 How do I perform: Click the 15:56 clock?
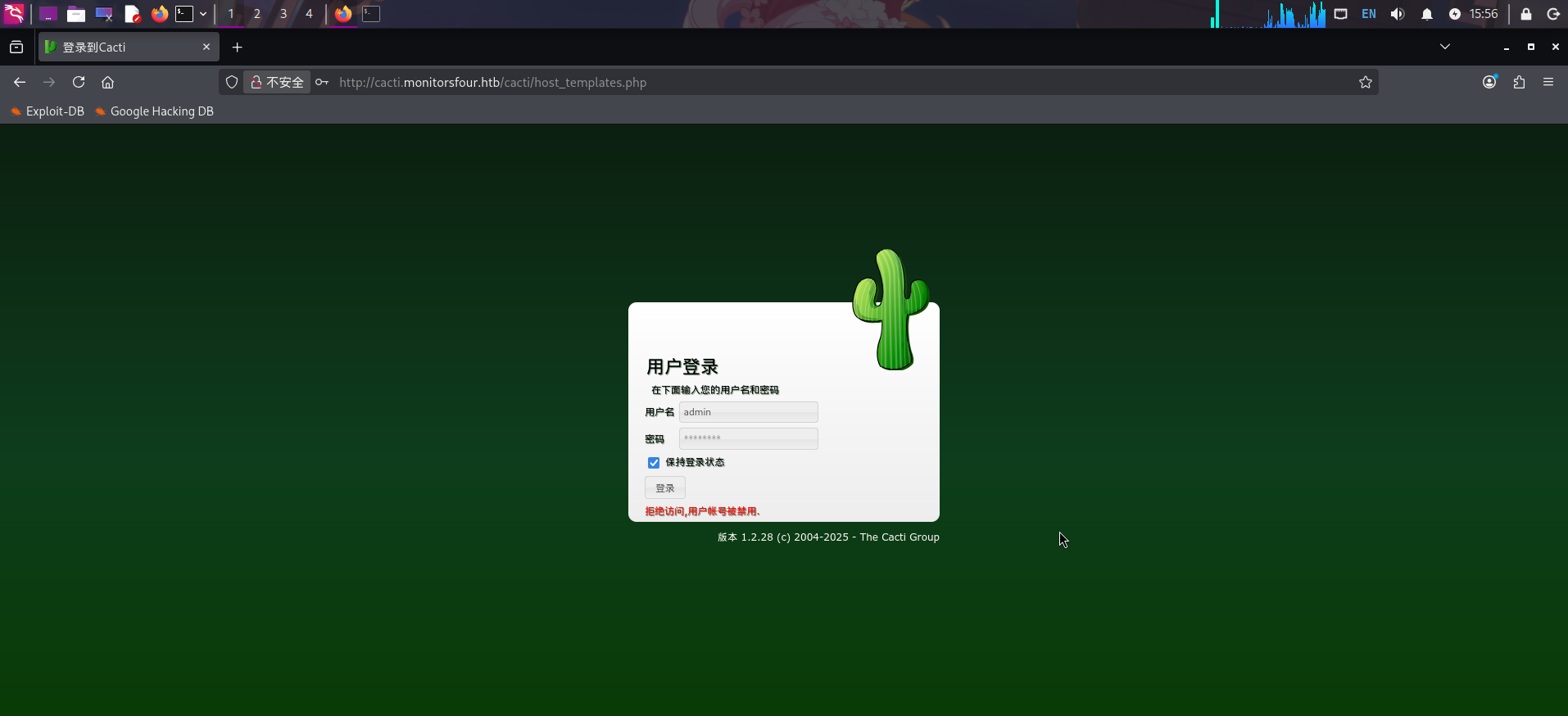click(x=1484, y=14)
